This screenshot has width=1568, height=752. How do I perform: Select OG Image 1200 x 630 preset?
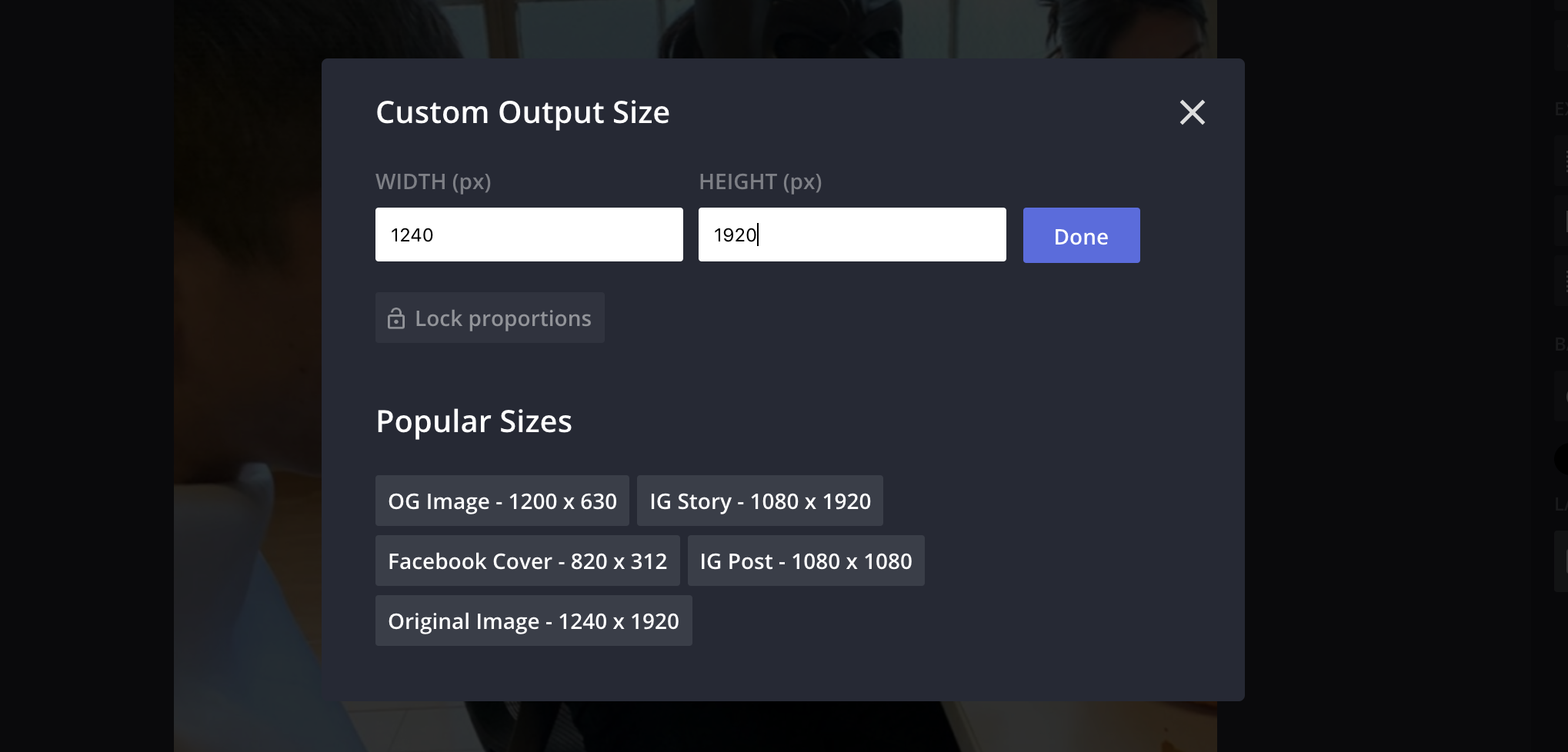[x=502, y=501]
